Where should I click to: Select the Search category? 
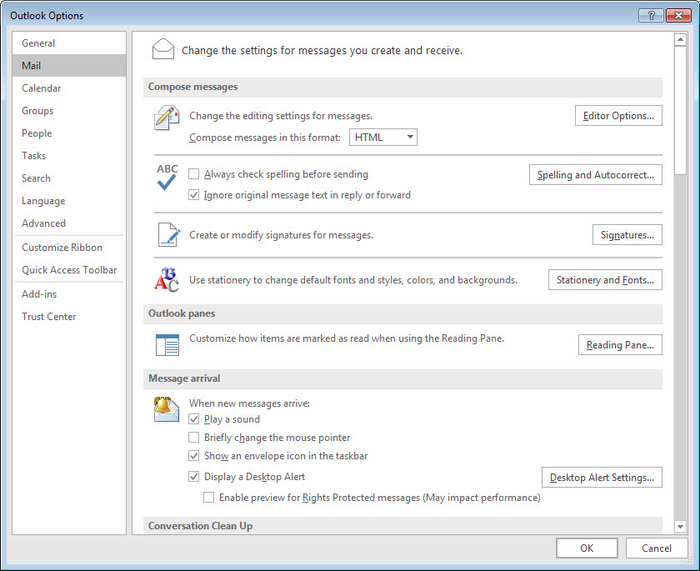click(69, 178)
